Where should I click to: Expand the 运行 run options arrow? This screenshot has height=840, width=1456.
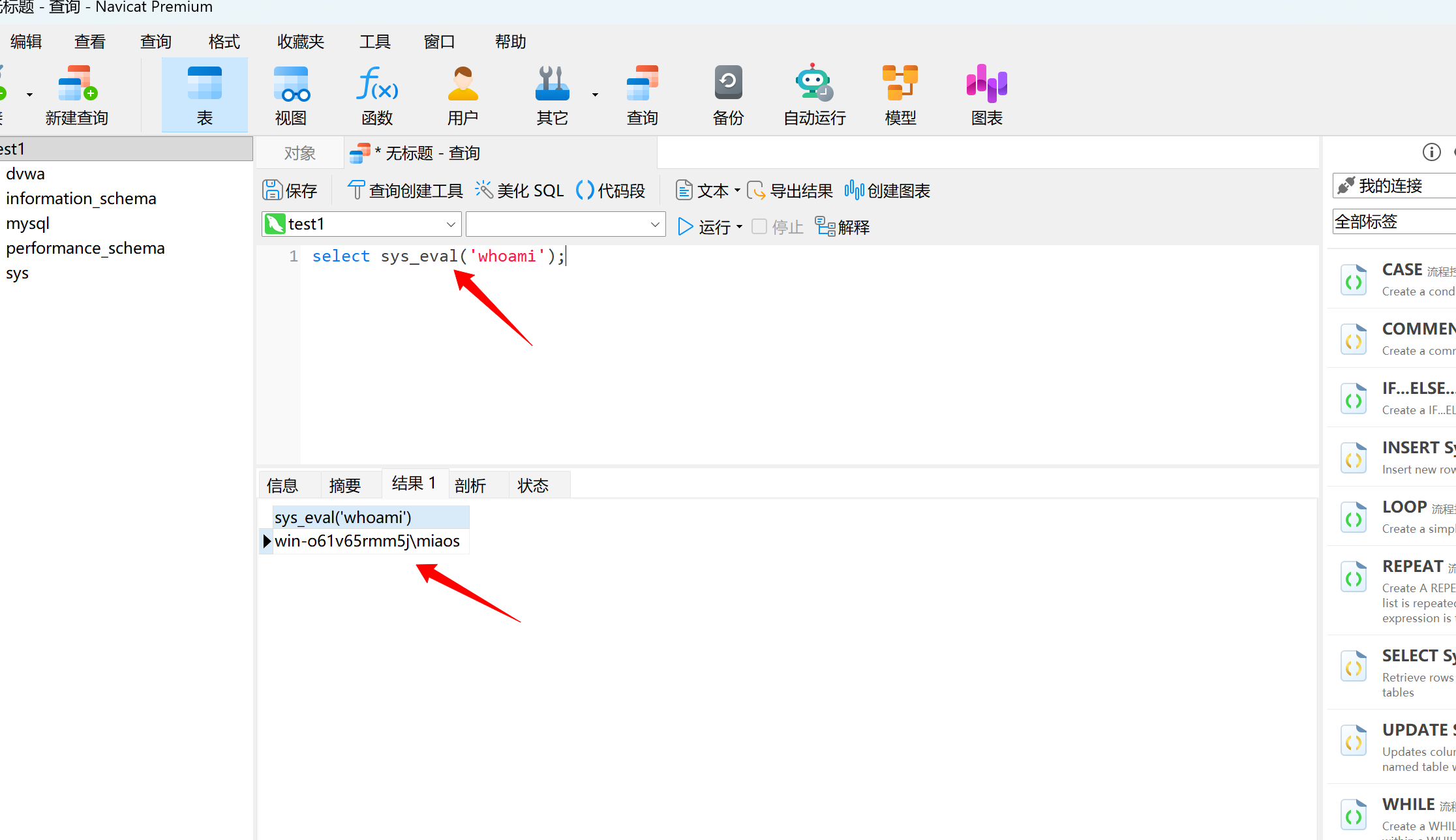[x=739, y=227]
